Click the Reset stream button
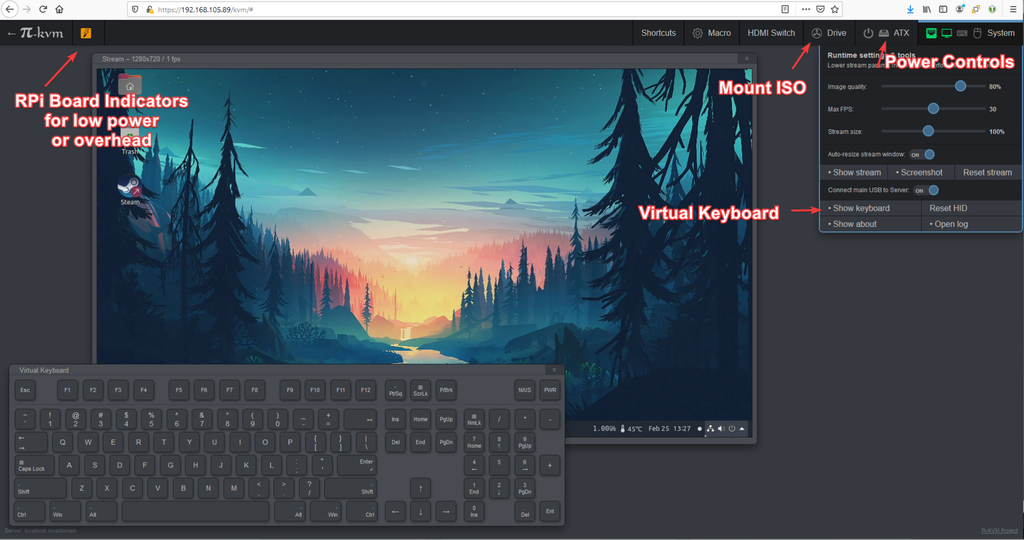Viewport: 1024px width, 540px height. click(x=987, y=172)
